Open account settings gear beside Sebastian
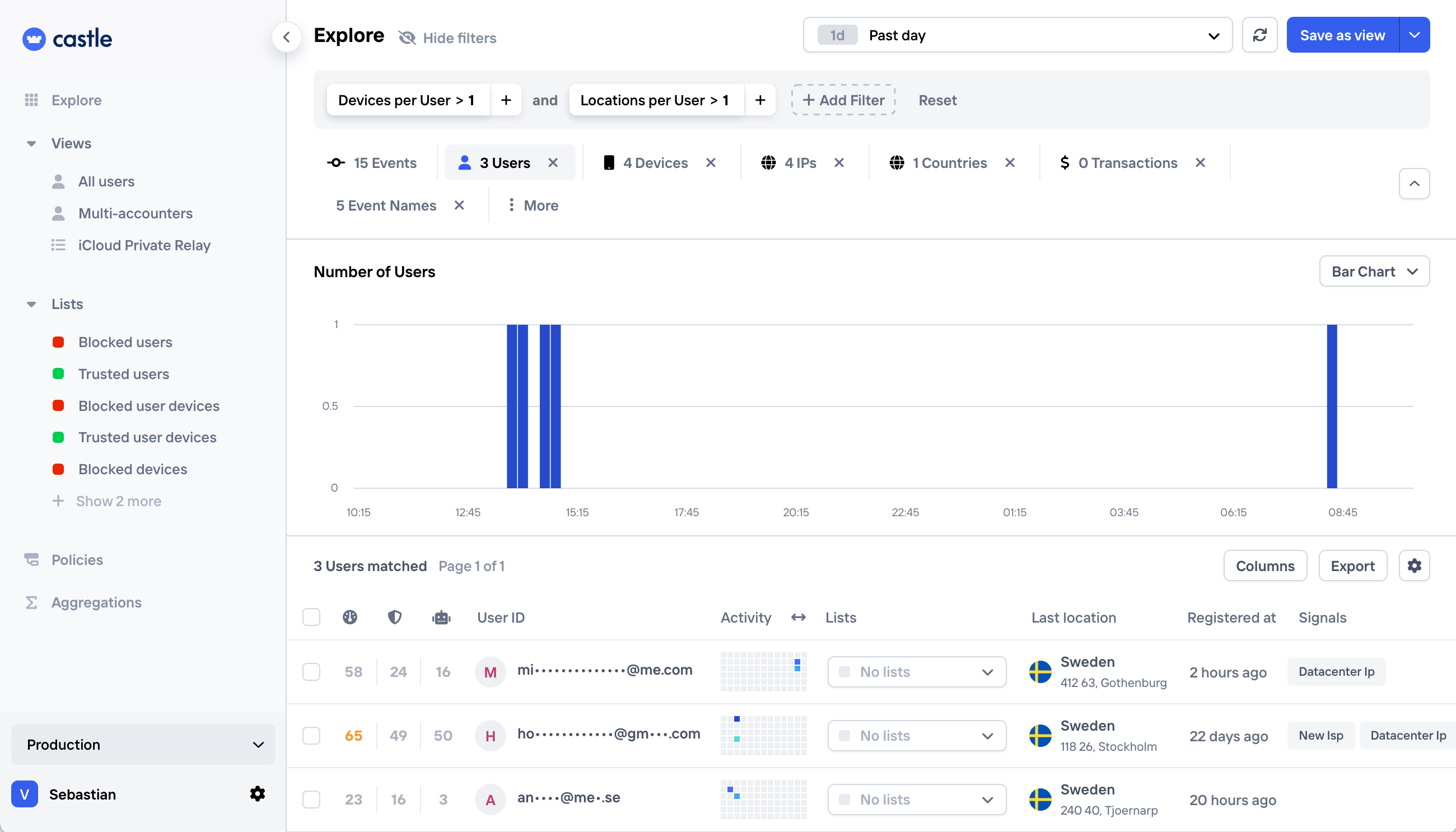Screen dimensions: 1456x832 [x=258, y=794]
